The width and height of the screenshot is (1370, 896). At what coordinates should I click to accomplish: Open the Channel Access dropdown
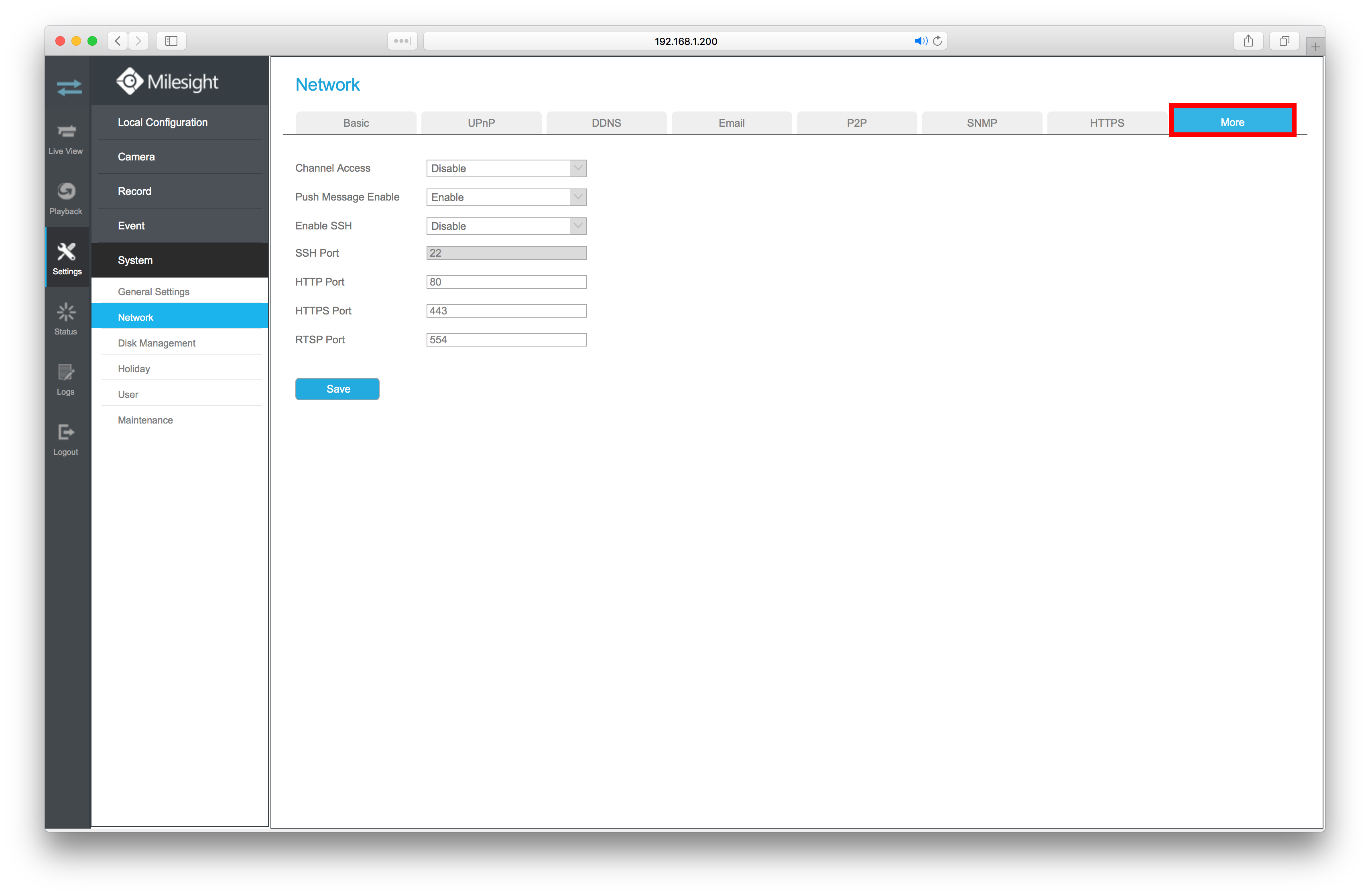pyautogui.click(x=506, y=168)
